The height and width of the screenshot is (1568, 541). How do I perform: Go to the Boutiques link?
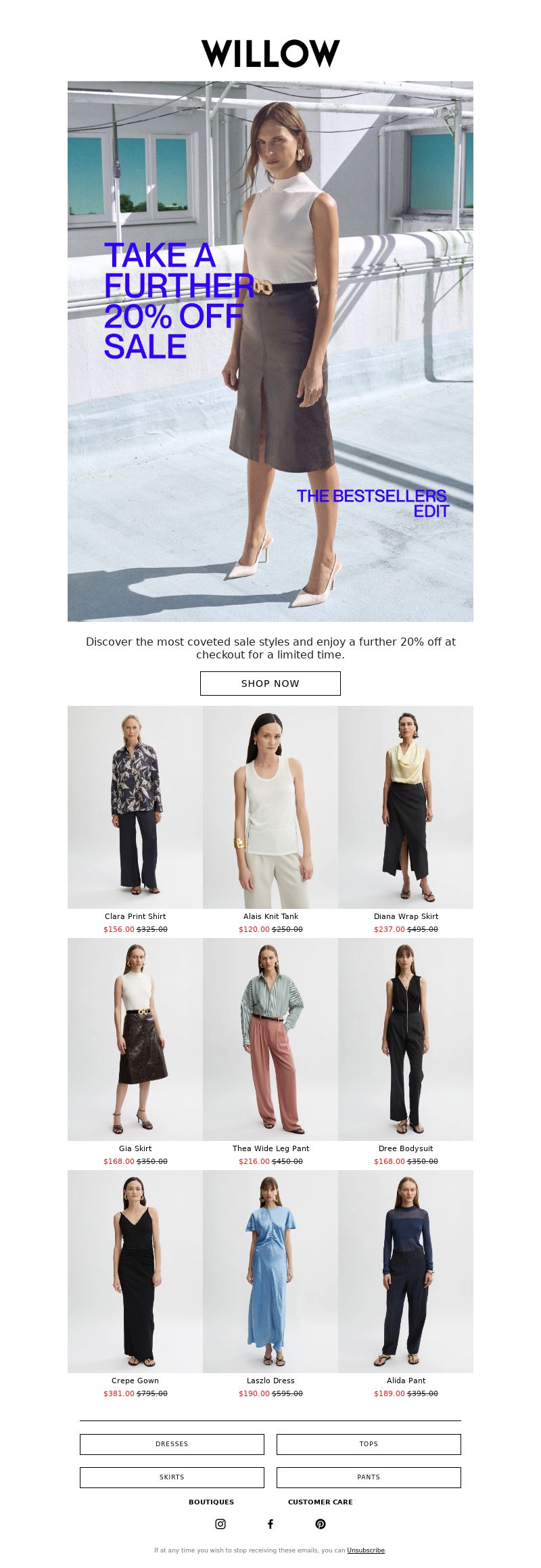click(211, 1502)
